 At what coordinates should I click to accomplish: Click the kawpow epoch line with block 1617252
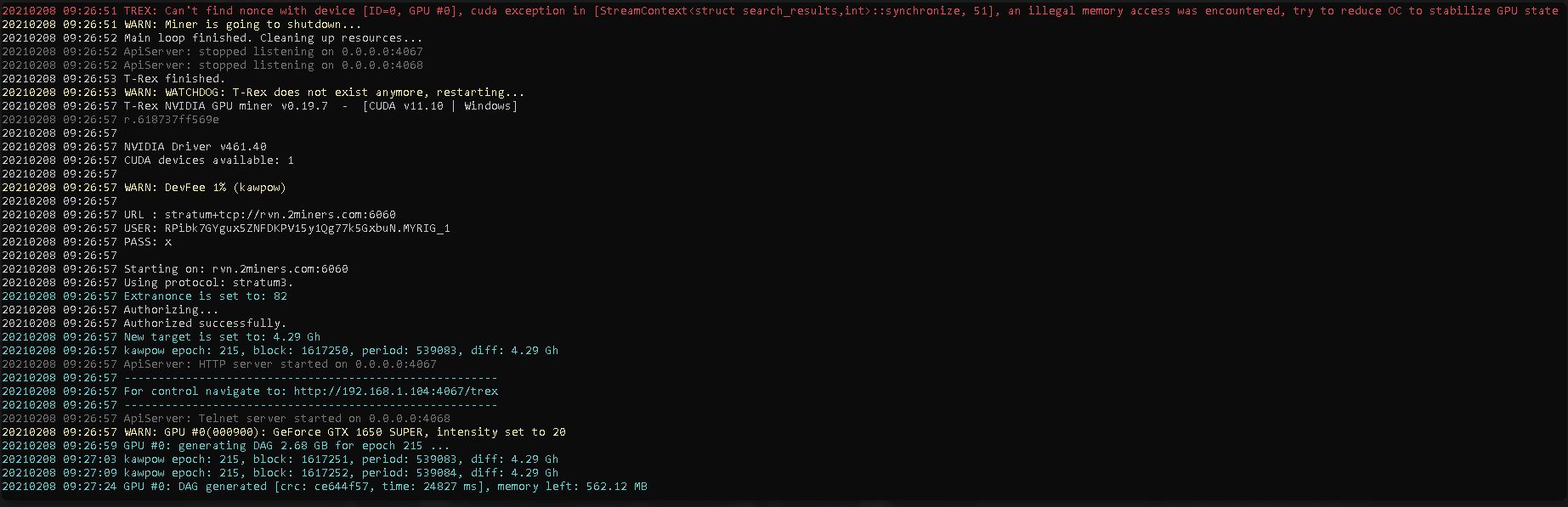pos(280,473)
